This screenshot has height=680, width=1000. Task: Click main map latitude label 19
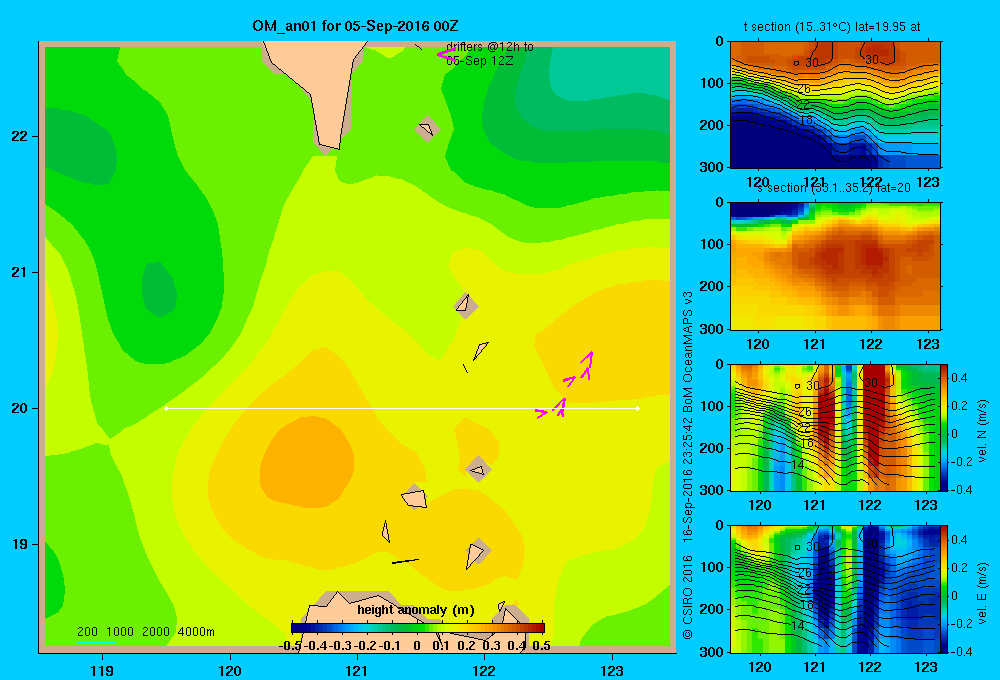tap(20, 544)
